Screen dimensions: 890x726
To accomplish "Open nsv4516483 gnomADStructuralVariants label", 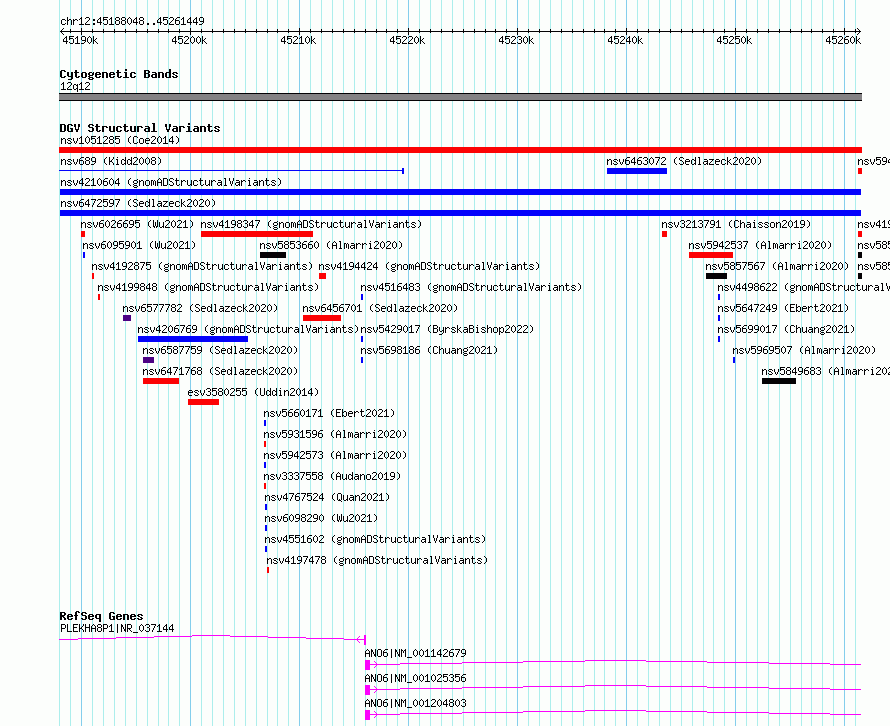I will click(x=471, y=287).
